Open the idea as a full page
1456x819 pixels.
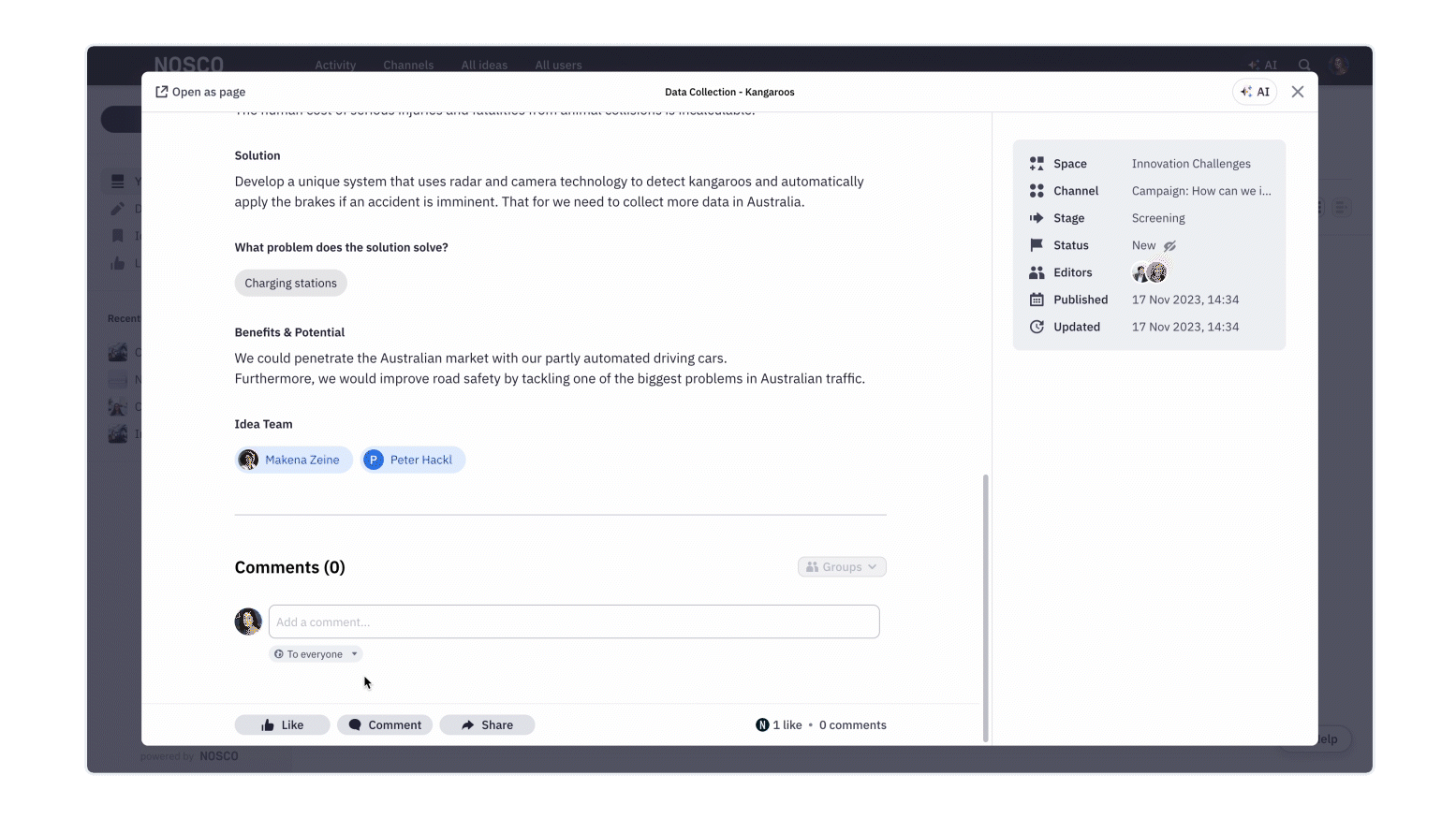pyautogui.click(x=200, y=92)
